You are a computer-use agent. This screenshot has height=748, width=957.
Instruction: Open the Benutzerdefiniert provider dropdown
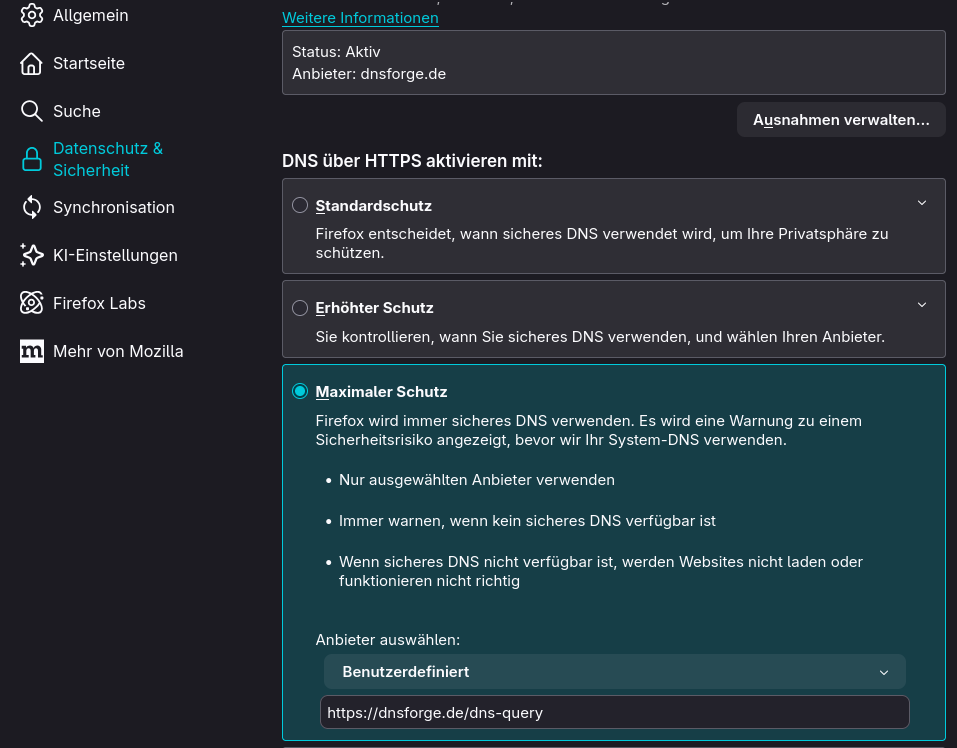615,672
